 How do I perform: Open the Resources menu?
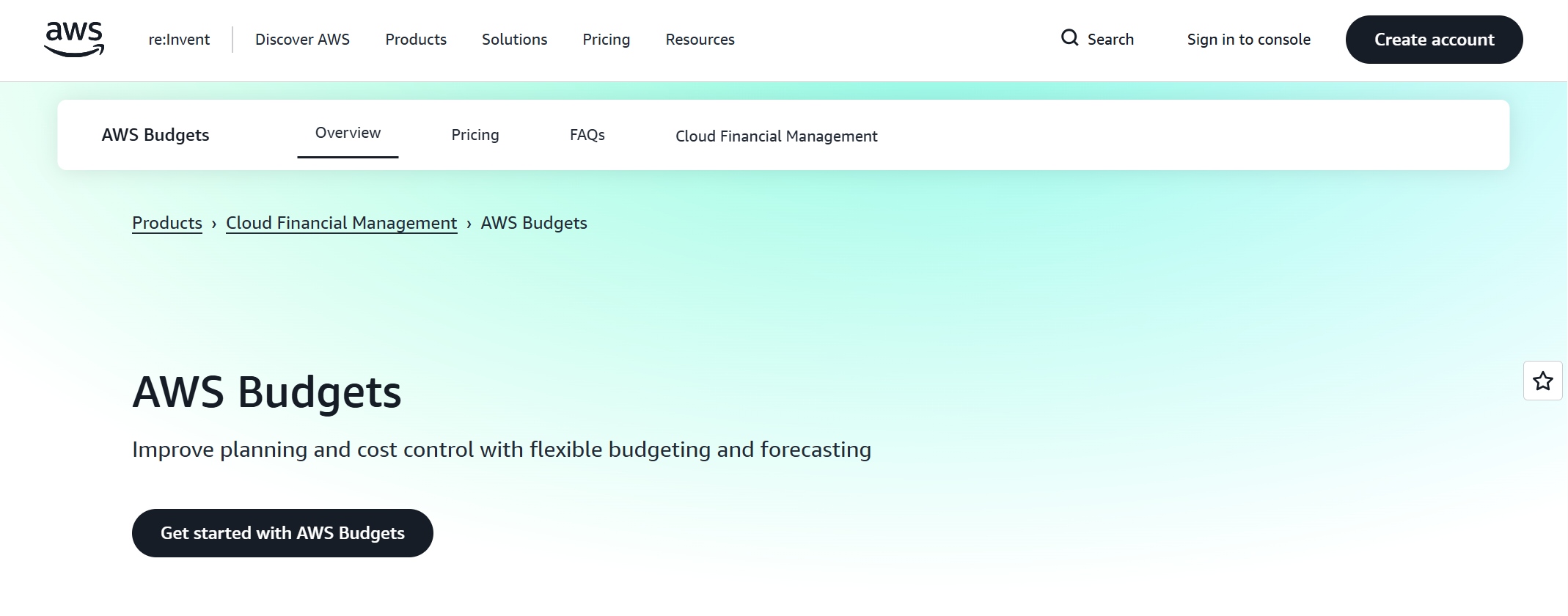coord(700,40)
